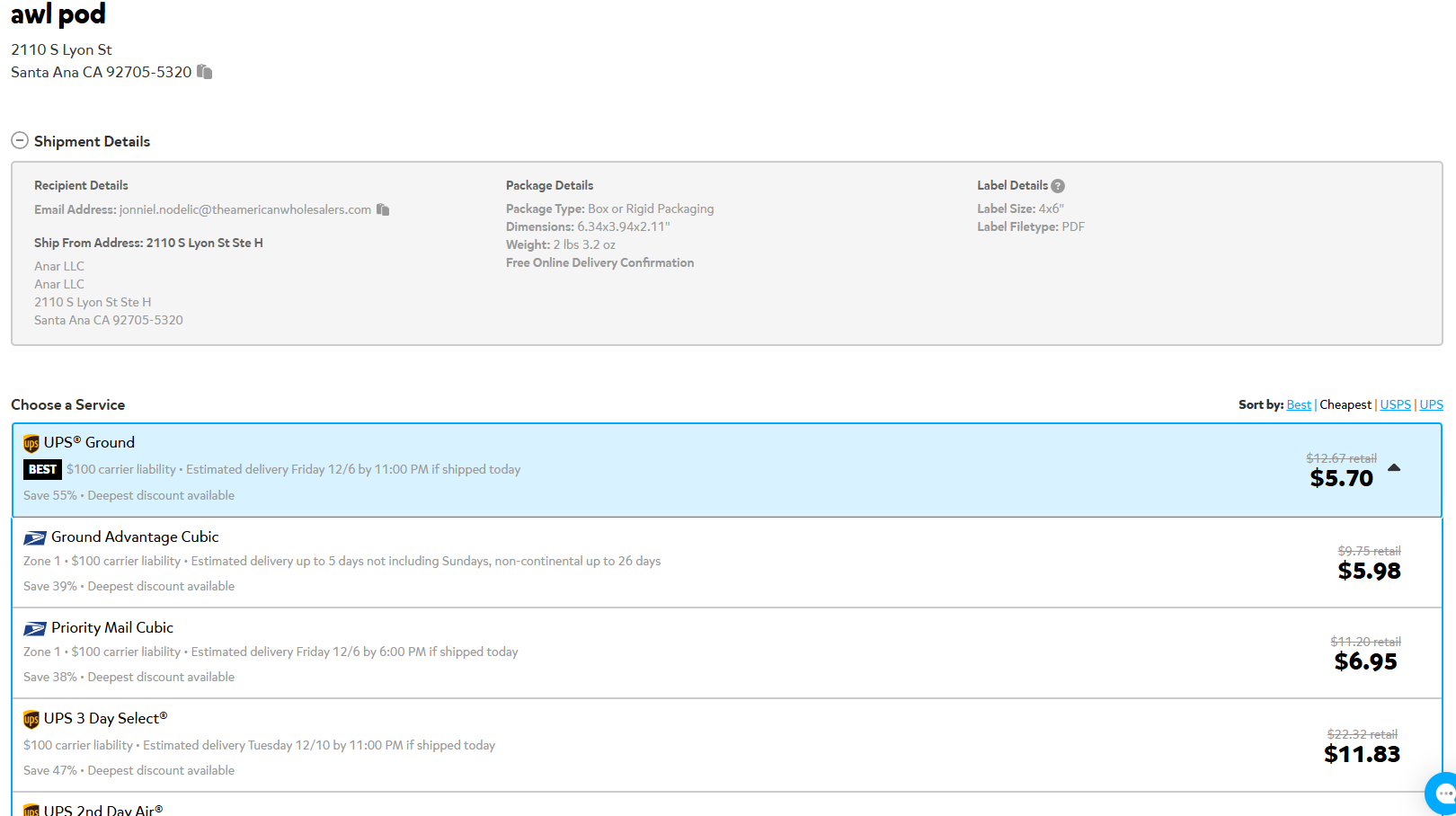Click the $22.32 retail strikethrough price

coord(1362,734)
